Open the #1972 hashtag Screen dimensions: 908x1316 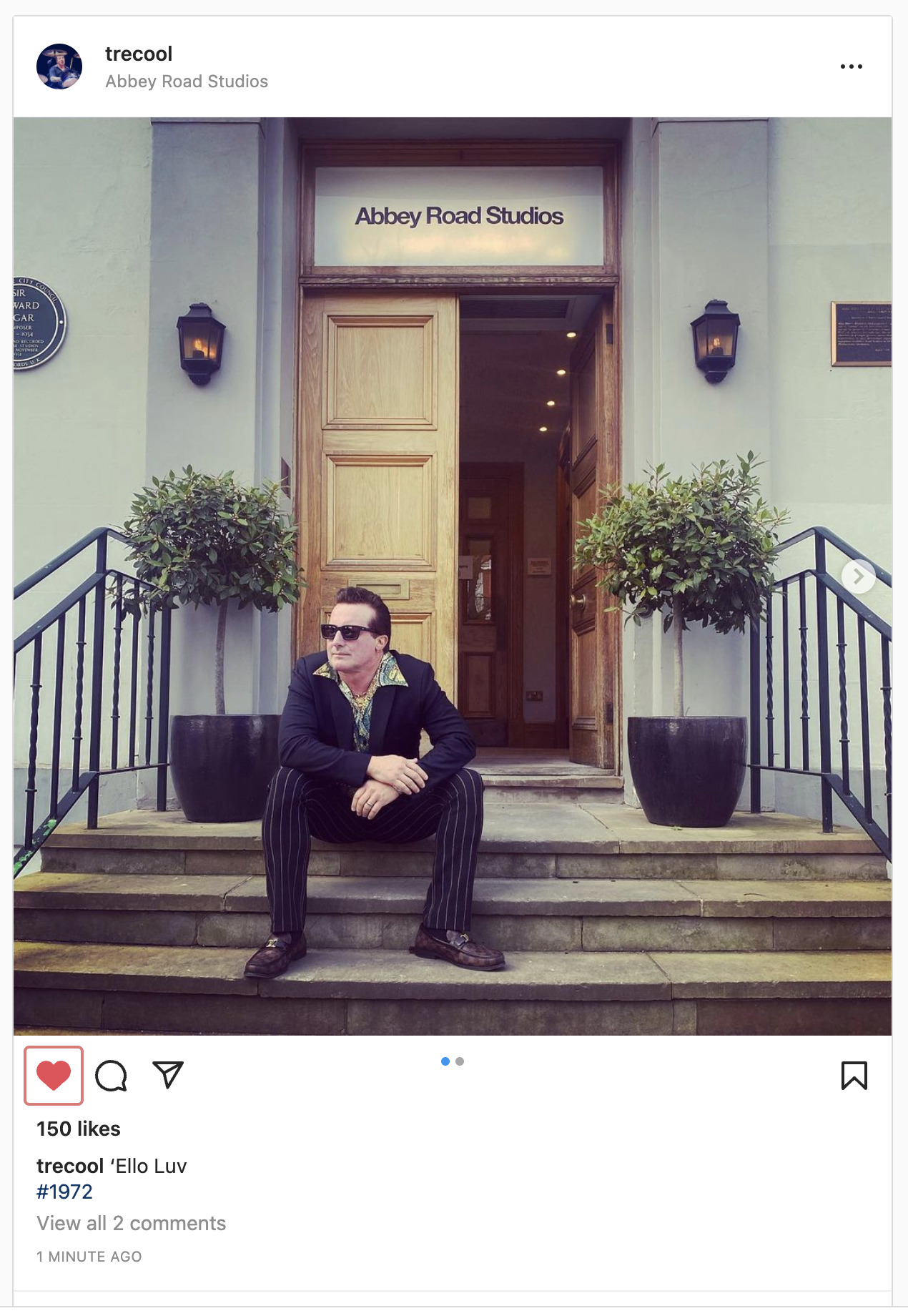[64, 1192]
